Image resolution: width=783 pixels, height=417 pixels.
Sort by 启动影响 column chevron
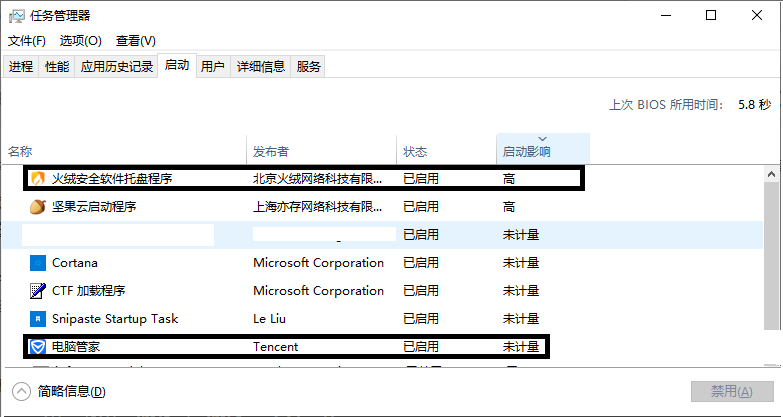543,139
